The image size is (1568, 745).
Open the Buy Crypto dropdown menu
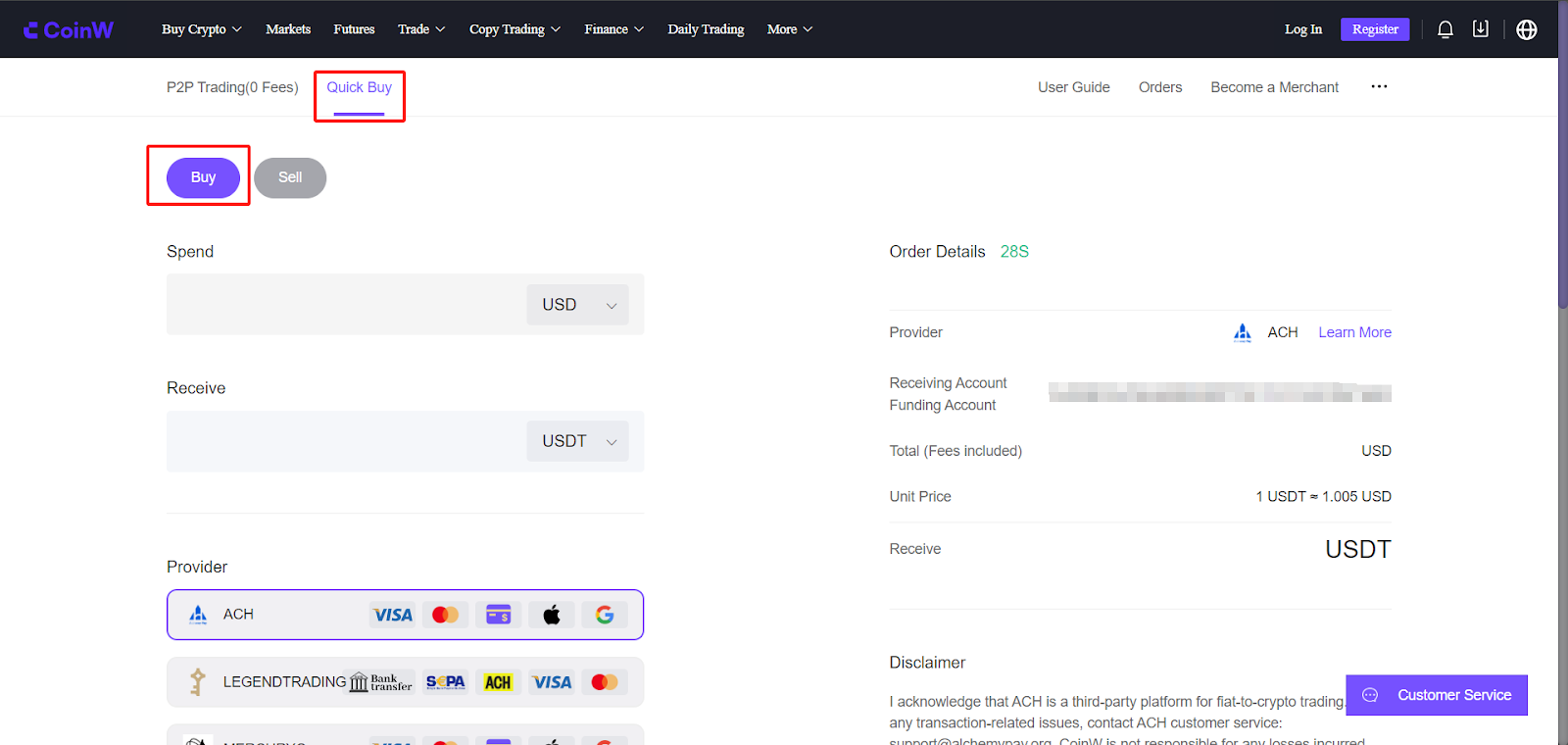(x=202, y=29)
